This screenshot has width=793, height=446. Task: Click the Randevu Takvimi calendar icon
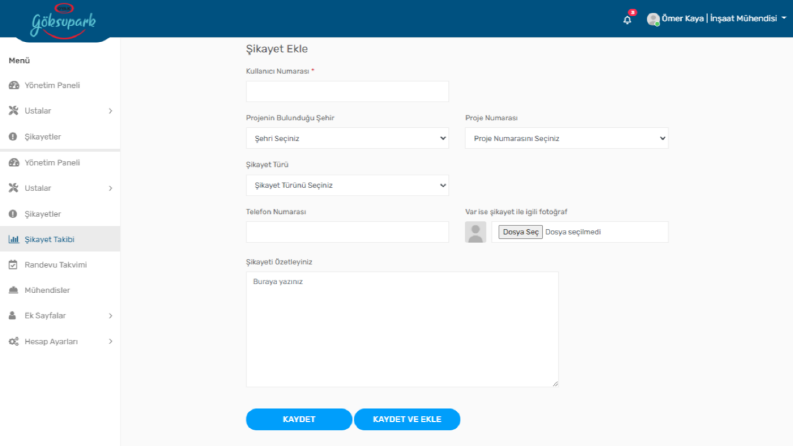[x=13, y=264]
